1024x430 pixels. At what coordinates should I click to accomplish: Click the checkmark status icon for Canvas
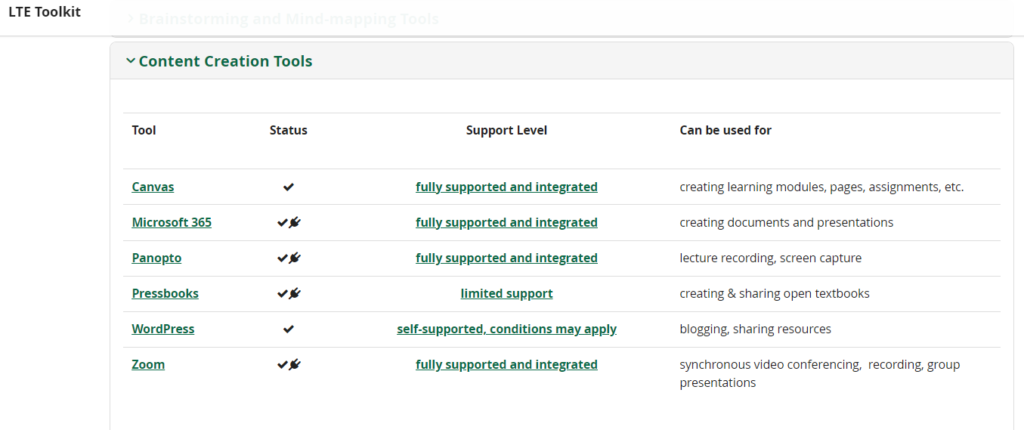(289, 187)
